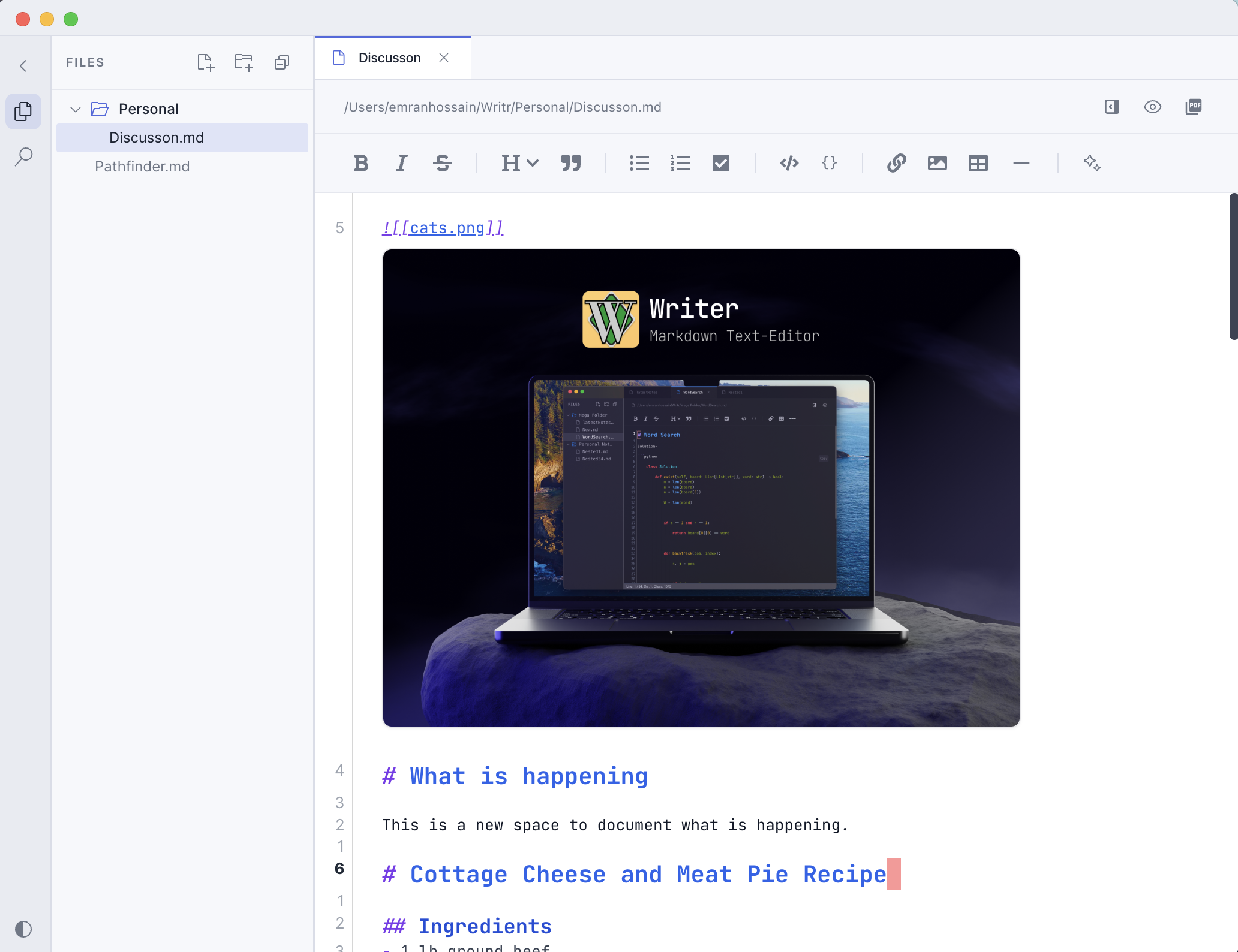
Task: Click the file path text
Action: [x=503, y=107]
